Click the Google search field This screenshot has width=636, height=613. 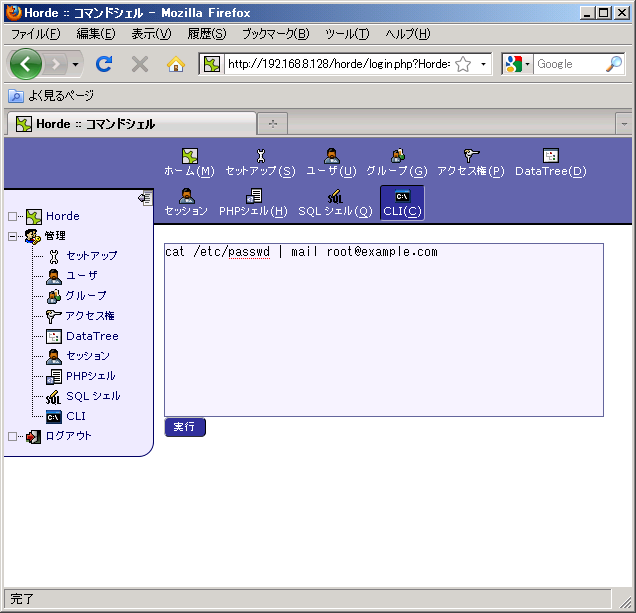[x=569, y=64]
